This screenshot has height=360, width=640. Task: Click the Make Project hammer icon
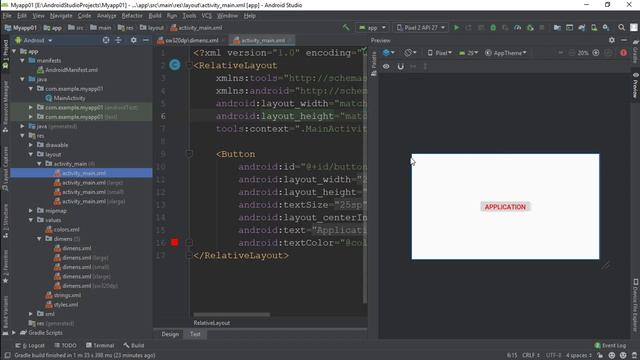[346, 28]
